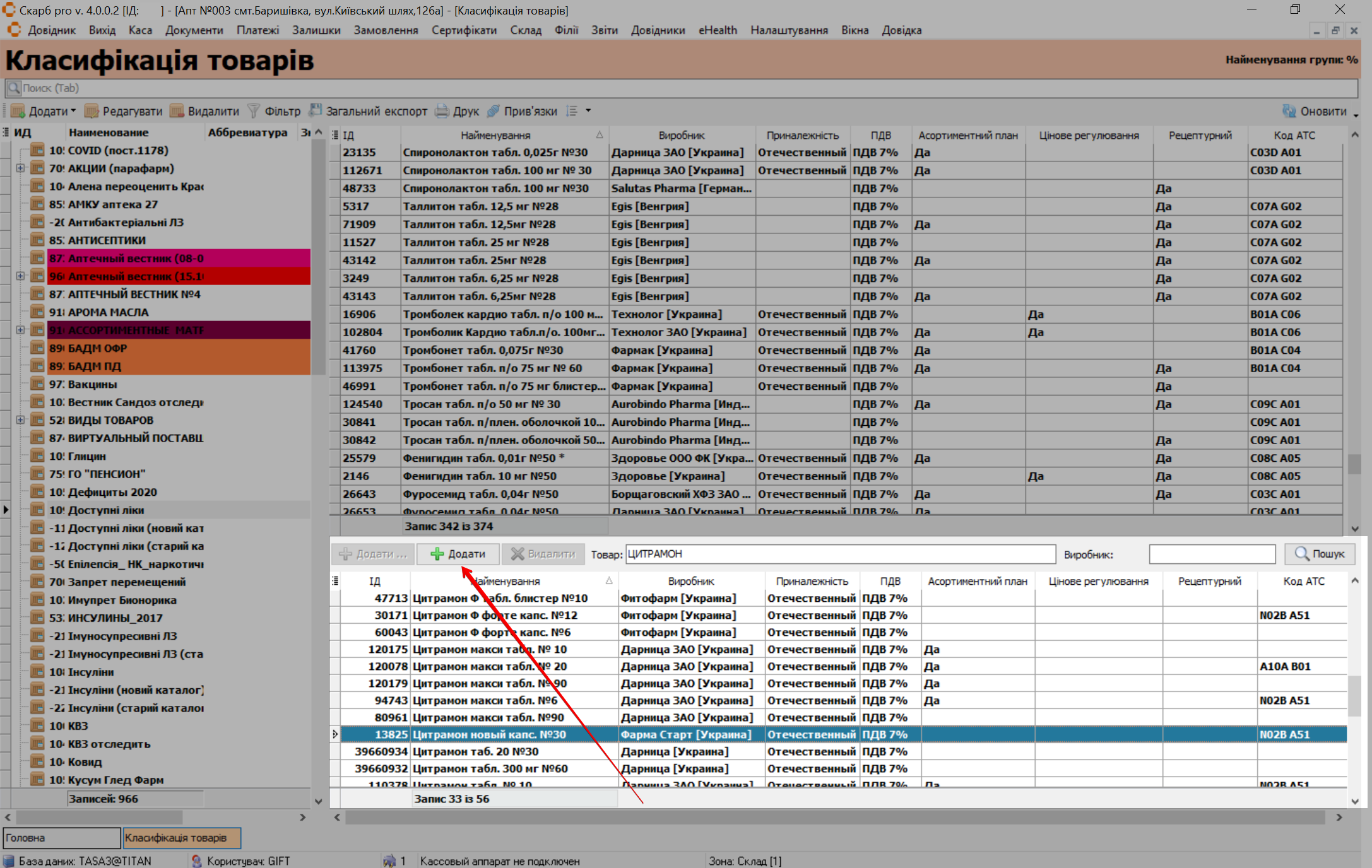Refresh data with Оновити icon
Image resolution: width=1372 pixels, height=868 pixels.
point(1289,111)
